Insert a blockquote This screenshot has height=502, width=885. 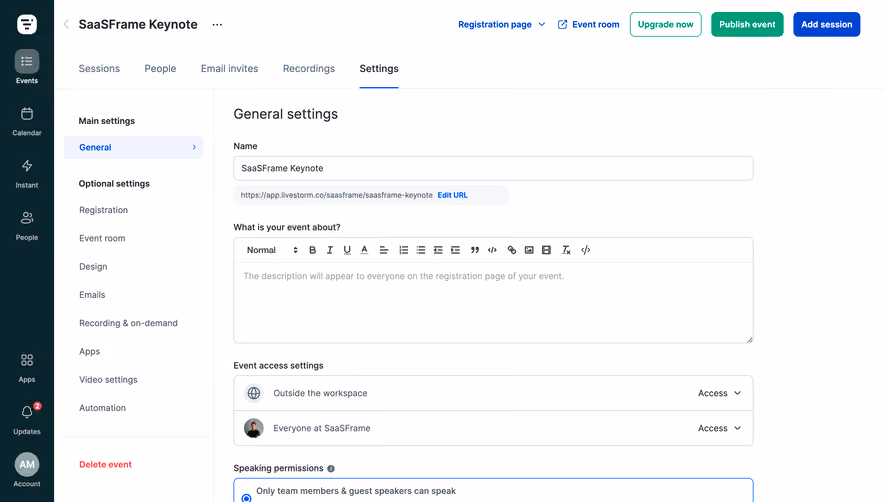tap(475, 250)
